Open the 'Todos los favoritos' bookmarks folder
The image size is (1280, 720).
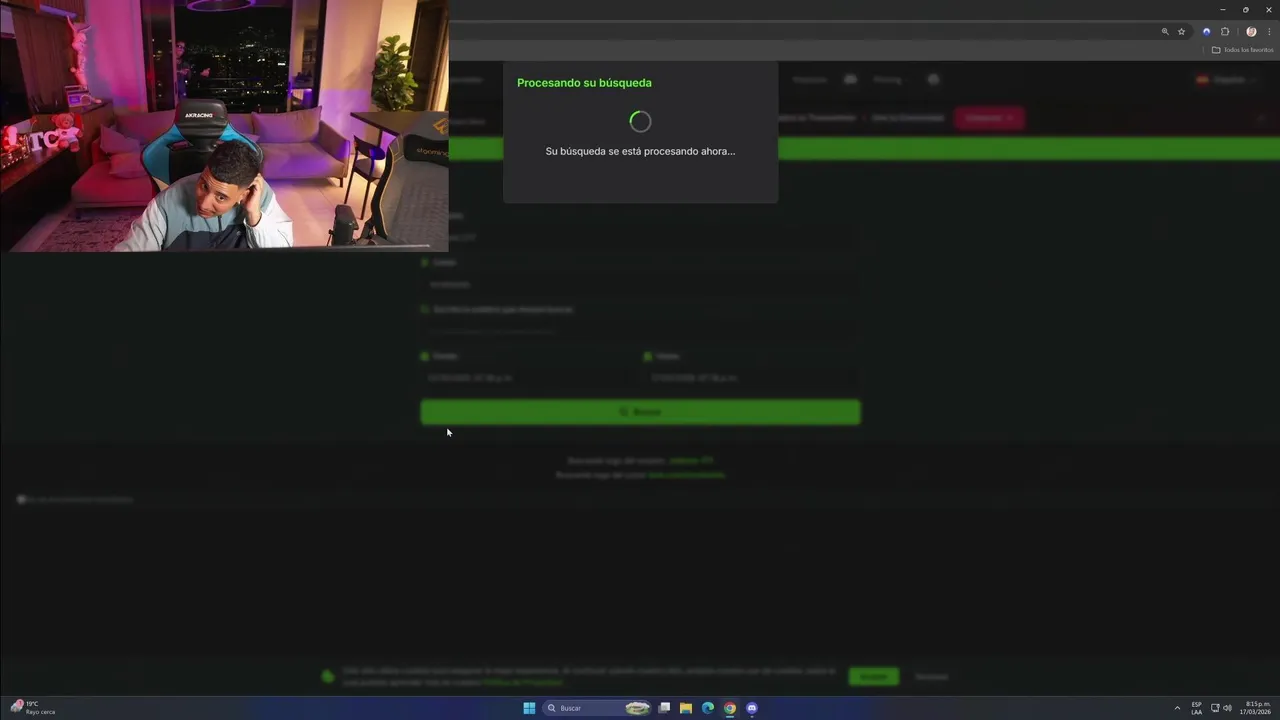point(1243,50)
